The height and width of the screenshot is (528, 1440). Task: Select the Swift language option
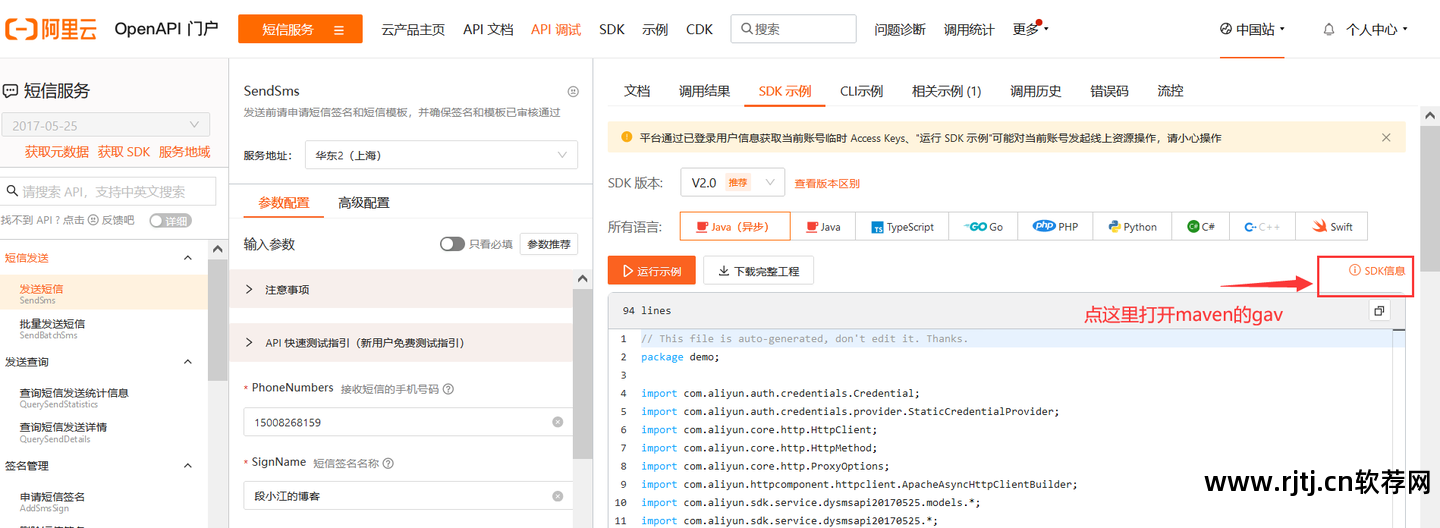[1331, 227]
